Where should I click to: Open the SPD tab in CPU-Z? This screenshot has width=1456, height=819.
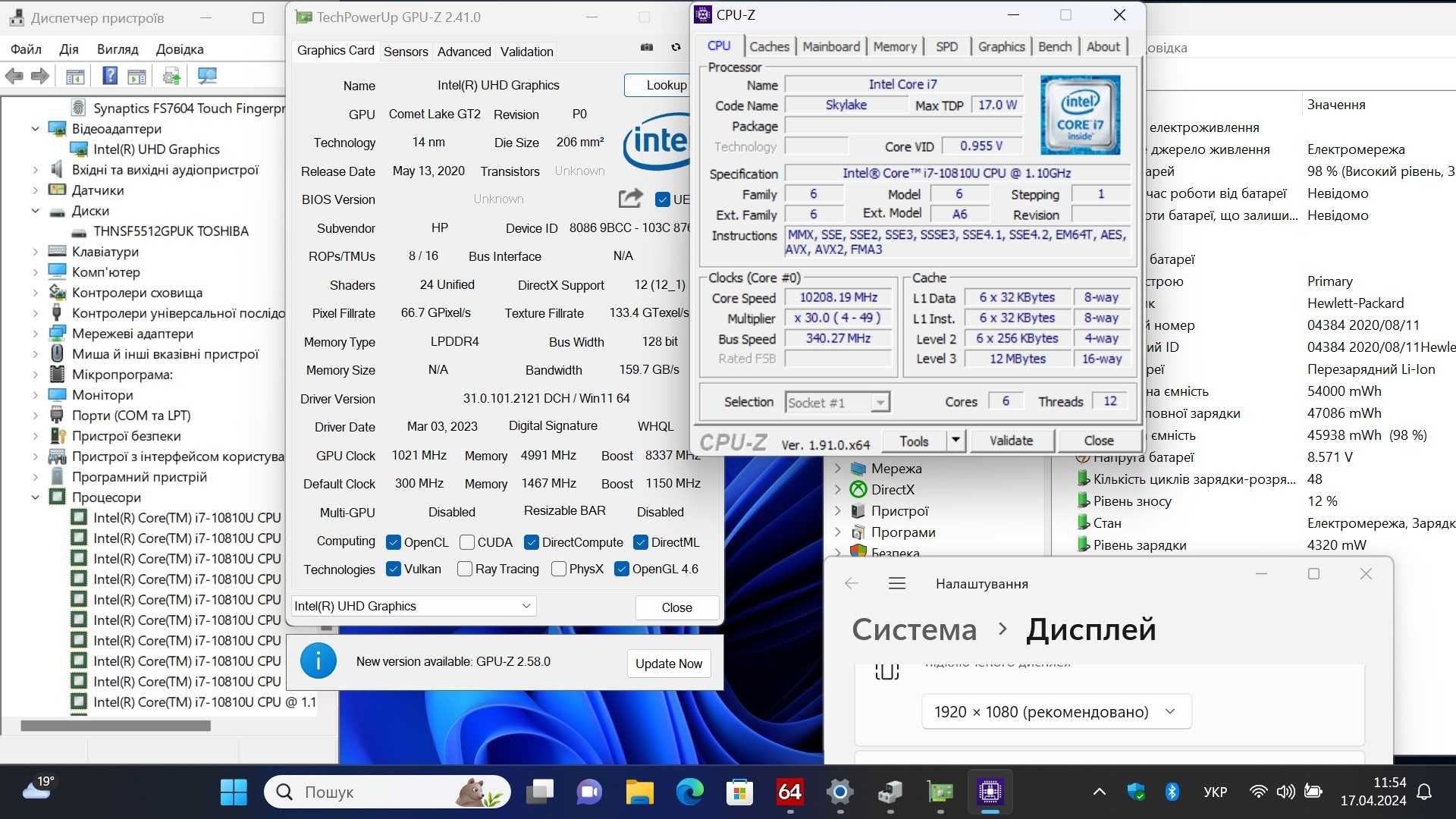946,47
